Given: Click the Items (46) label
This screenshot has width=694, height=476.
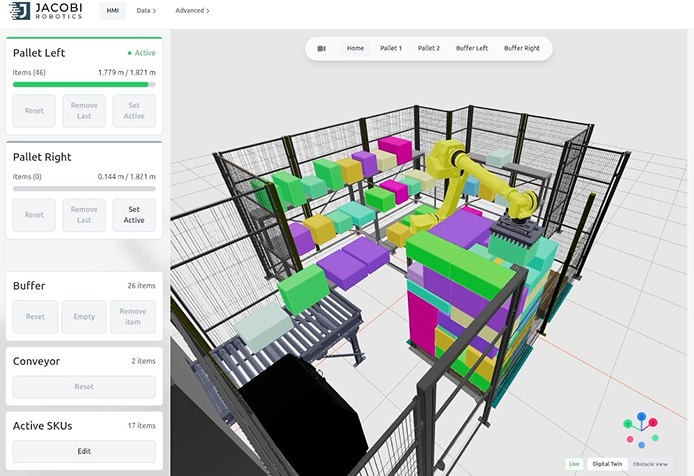Looking at the screenshot, I should click(x=29, y=72).
